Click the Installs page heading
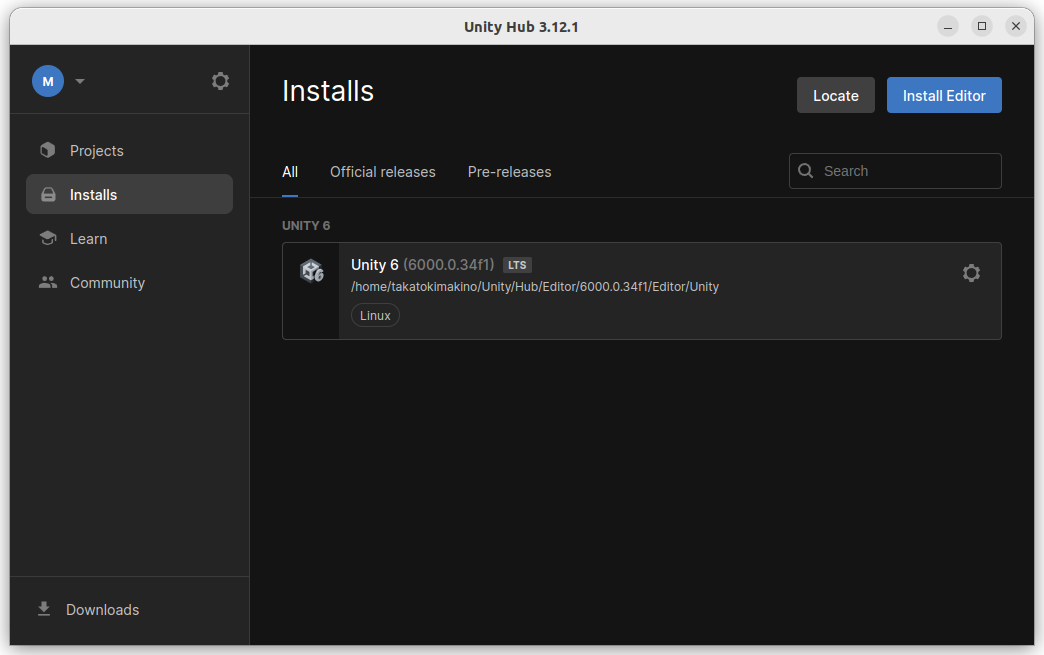The width and height of the screenshot is (1044, 655). [328, 91]
